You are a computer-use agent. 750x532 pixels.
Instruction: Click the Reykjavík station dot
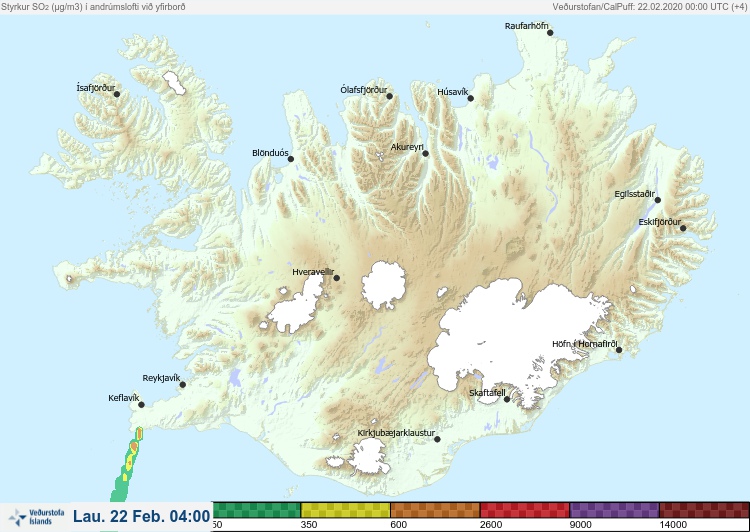[x=183, y=385]
